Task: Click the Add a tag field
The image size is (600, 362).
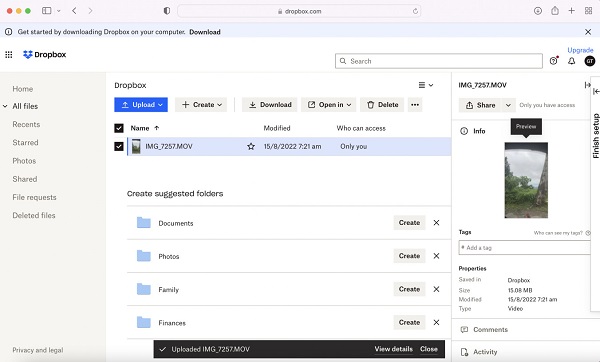Action: tap(524, 248)
